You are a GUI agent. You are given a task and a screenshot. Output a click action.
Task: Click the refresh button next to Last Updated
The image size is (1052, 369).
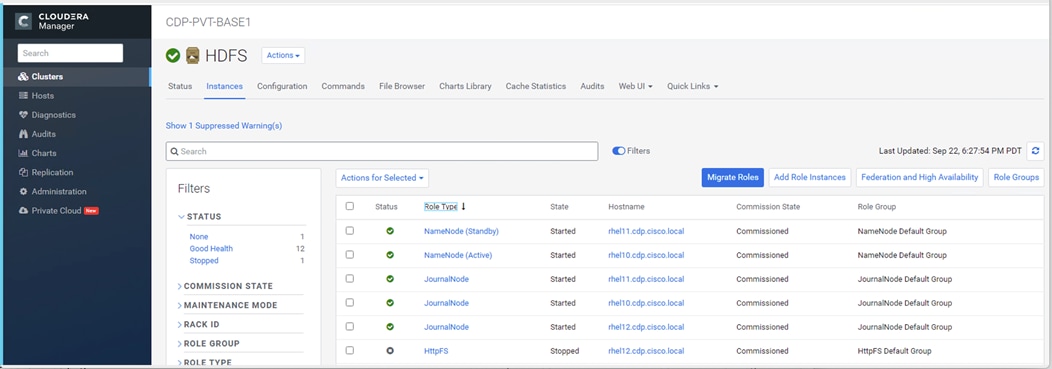1035,151
